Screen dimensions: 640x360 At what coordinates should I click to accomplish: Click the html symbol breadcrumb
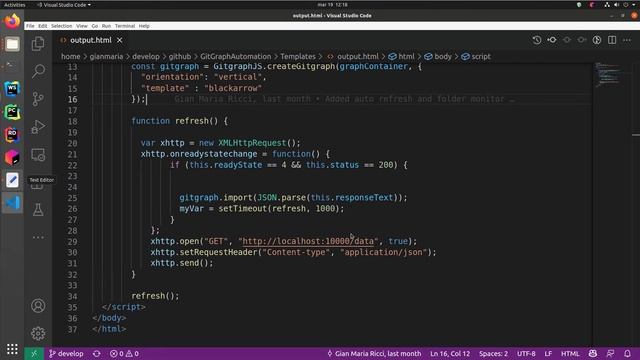coord(402,56)
